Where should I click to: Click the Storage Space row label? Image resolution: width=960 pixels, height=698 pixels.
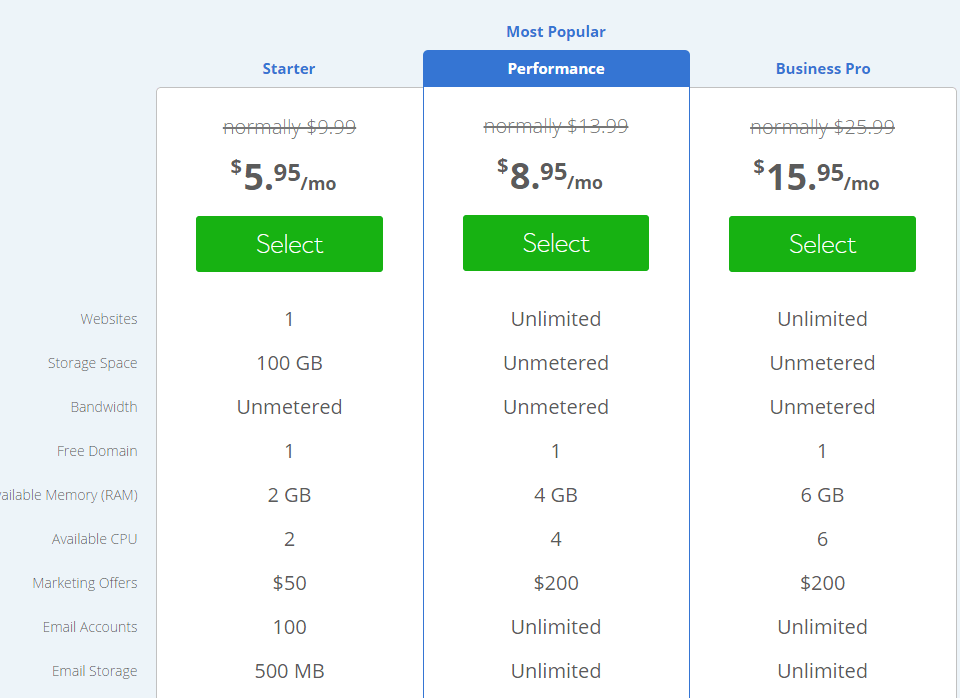tap(93, 363)
